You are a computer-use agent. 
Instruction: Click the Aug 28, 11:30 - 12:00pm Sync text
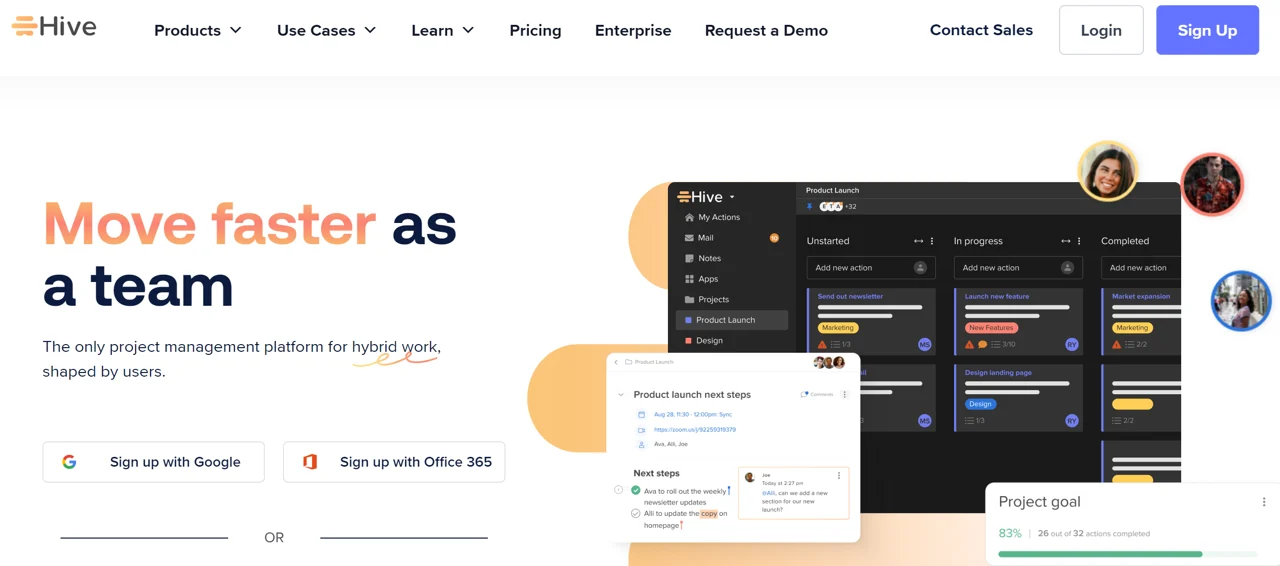[693, 414]
